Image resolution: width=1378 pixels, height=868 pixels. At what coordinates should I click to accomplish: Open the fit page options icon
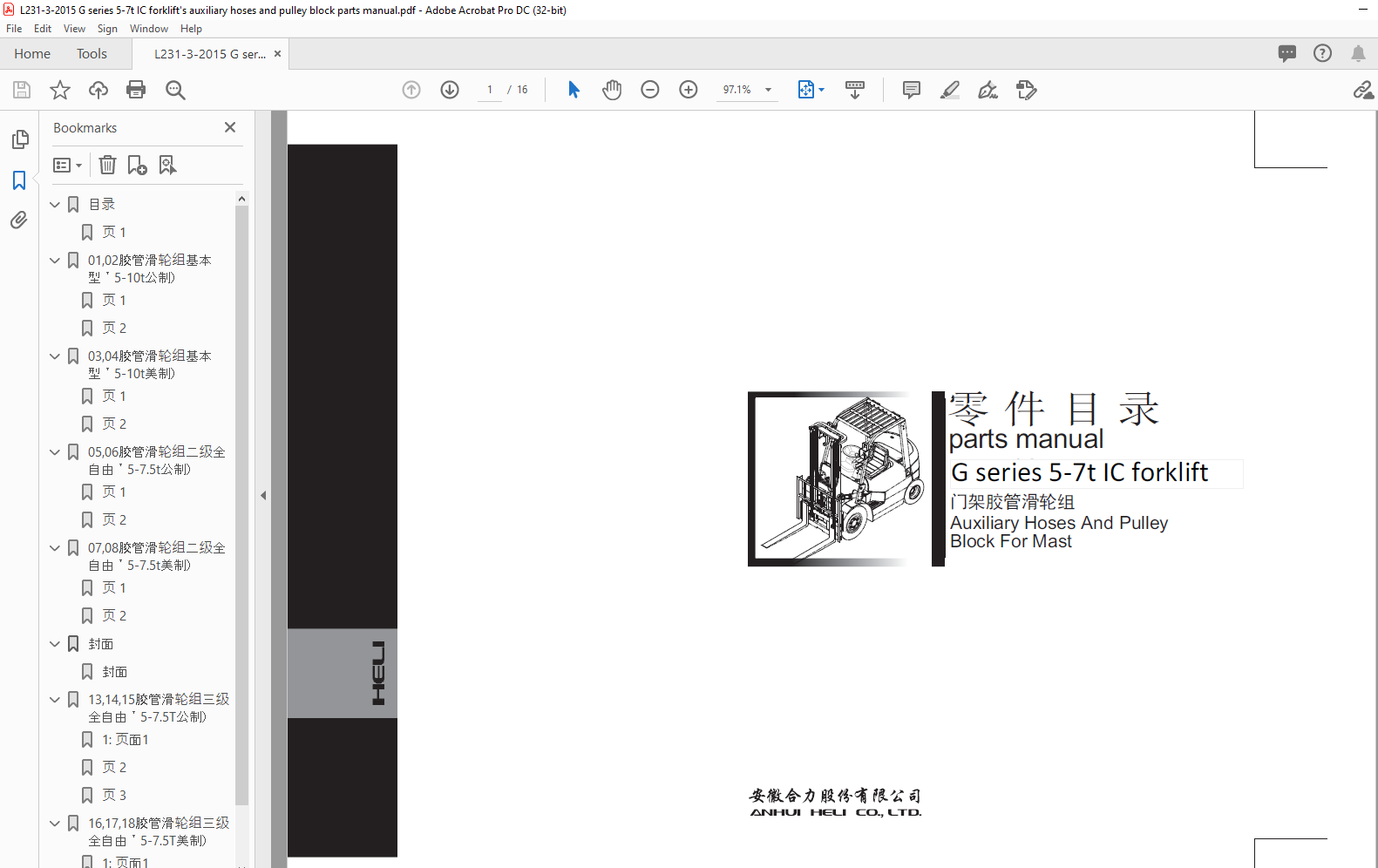coord(811,90)
